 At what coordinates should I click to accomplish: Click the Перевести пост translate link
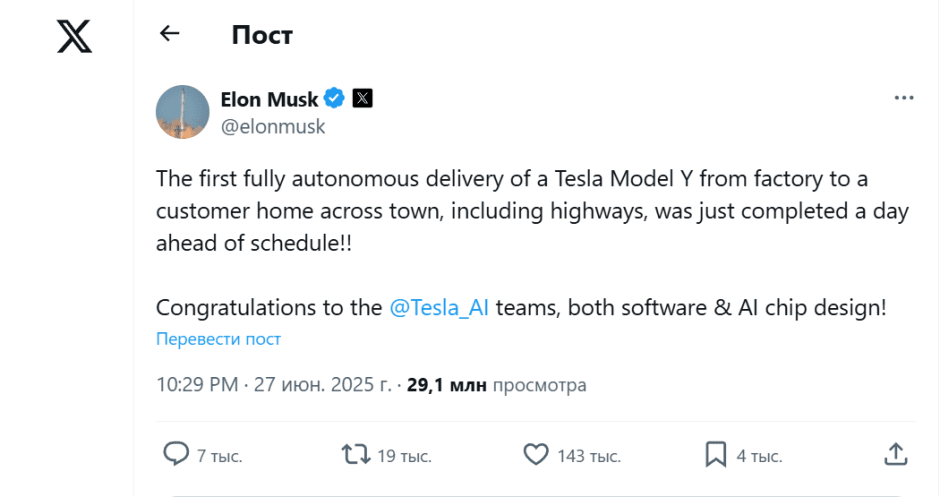[x=218, y=339]
